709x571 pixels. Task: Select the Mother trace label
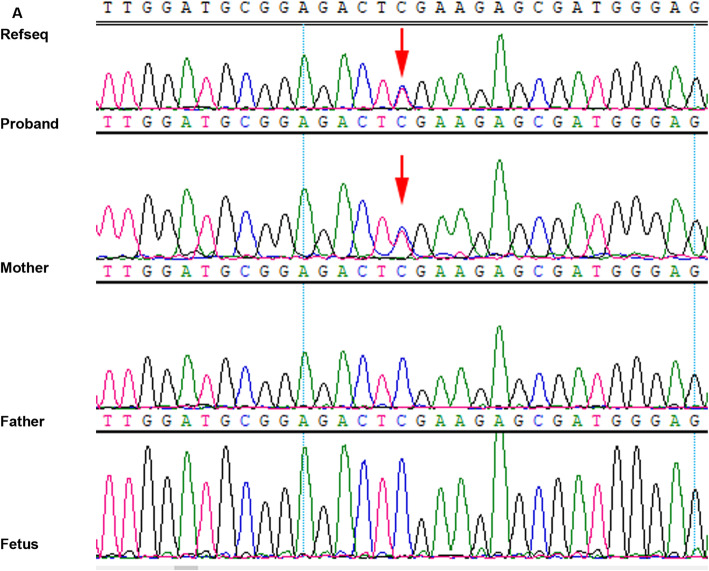click(24, 268)
